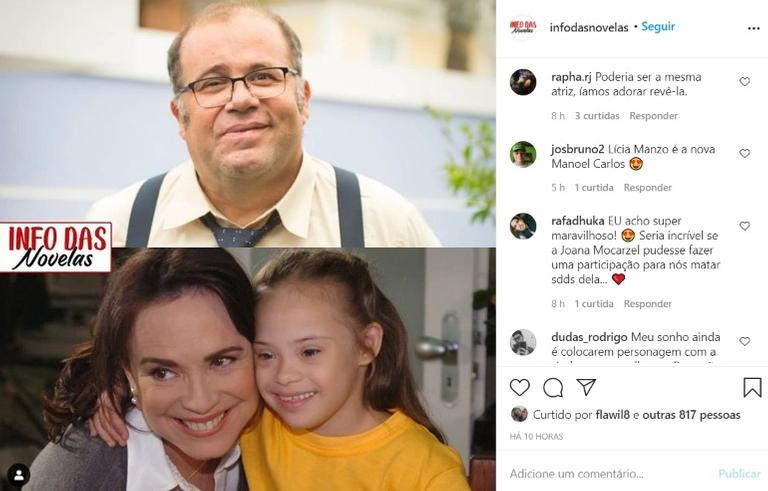Like the post with heart icon
This screenshot has width=768, height=491.
pyautogui.click(x=520, y=388)
